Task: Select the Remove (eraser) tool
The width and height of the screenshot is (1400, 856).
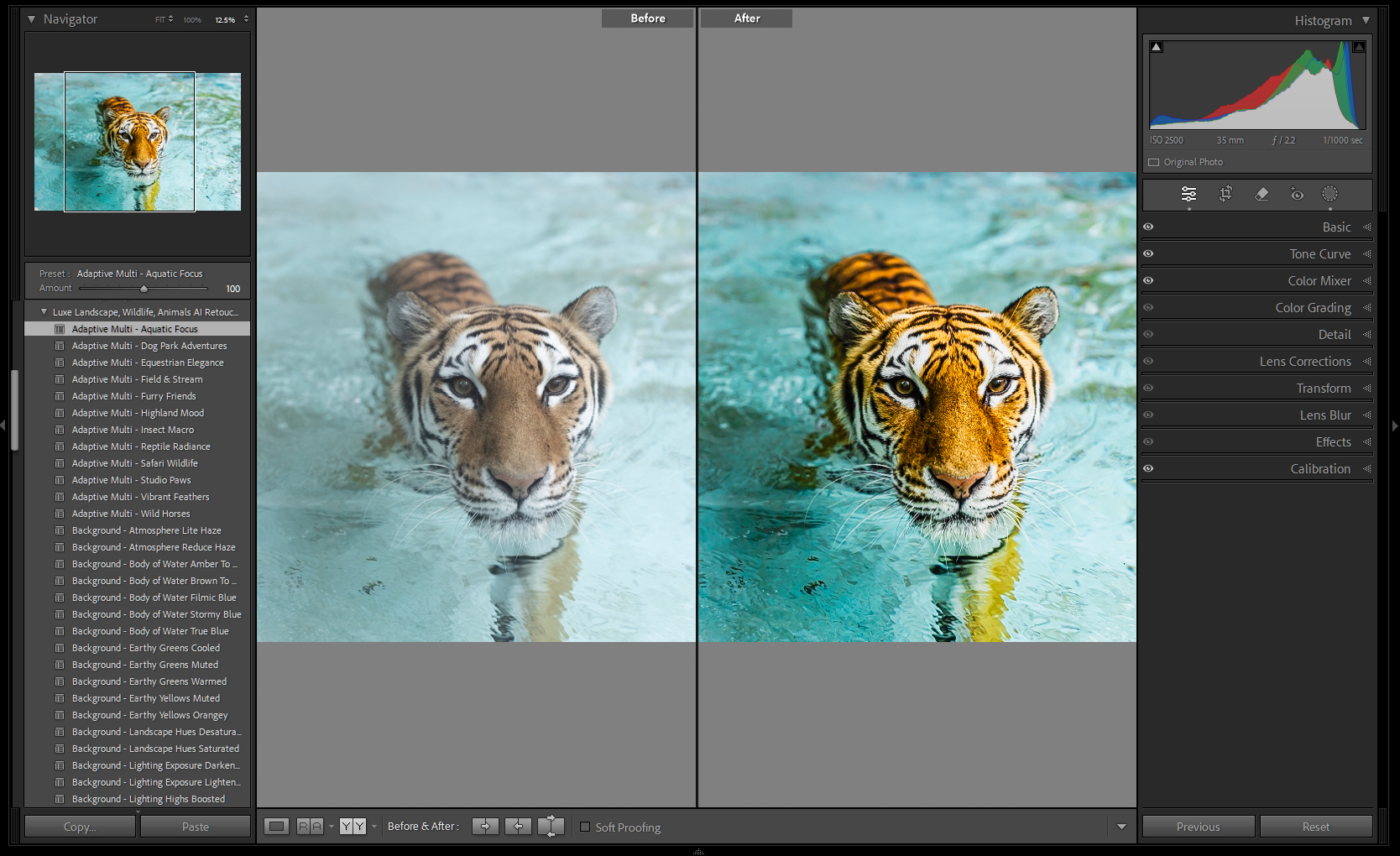Action: coord(1262,194)
